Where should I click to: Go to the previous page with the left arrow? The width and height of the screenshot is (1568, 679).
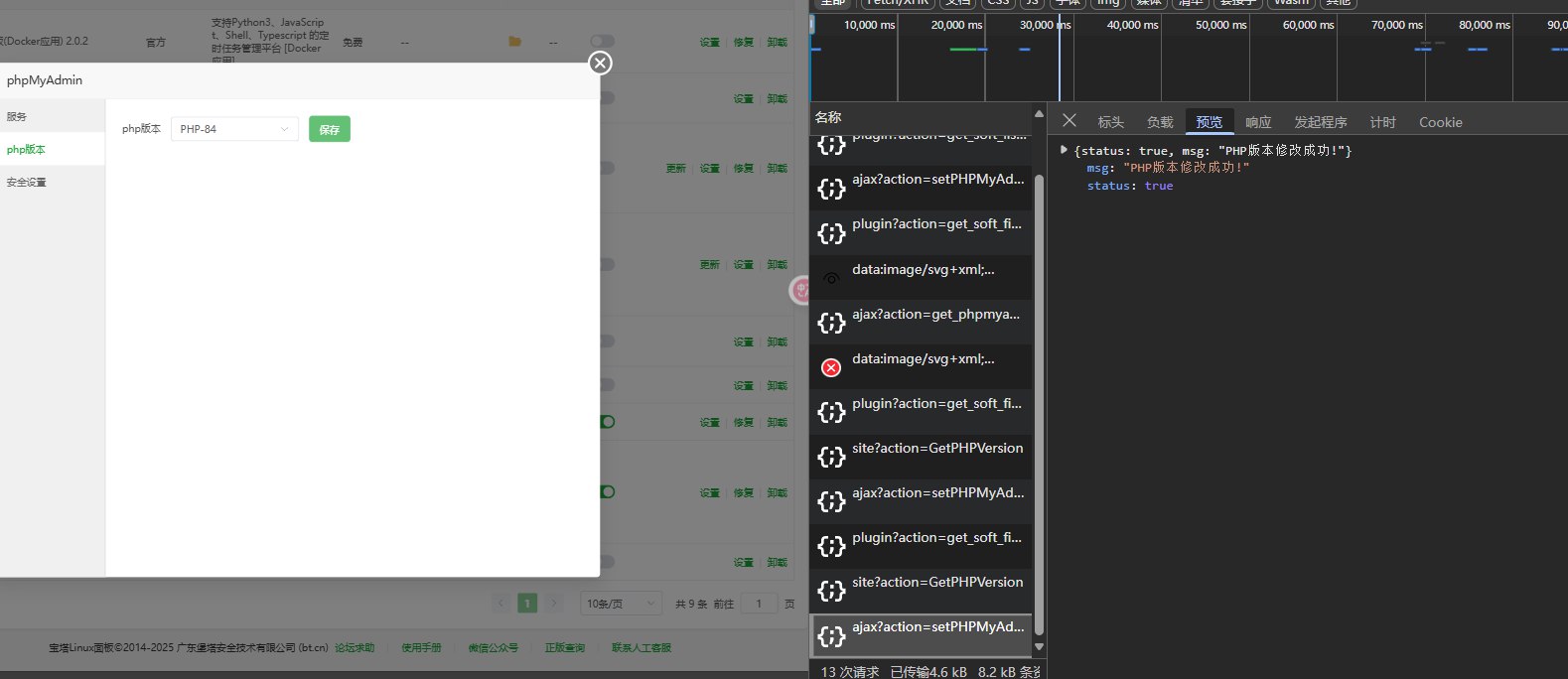point(500,603)
